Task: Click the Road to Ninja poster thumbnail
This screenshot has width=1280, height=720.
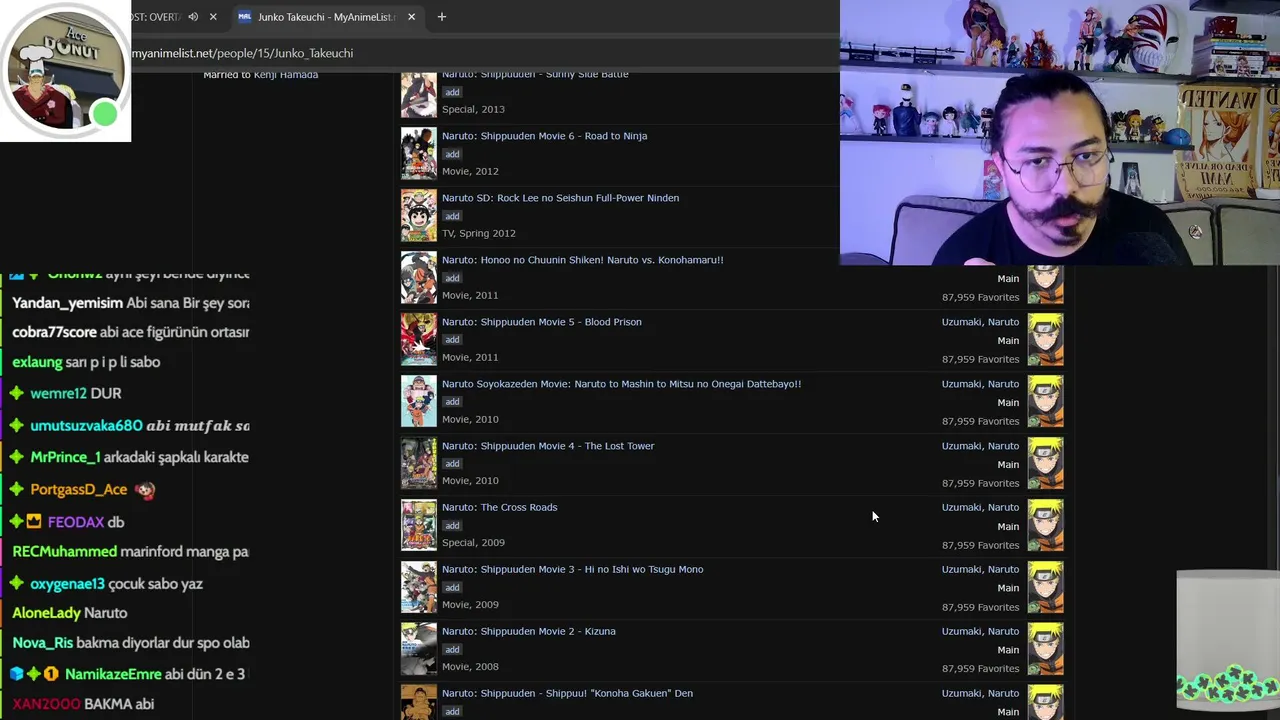Action: point(419,153)
